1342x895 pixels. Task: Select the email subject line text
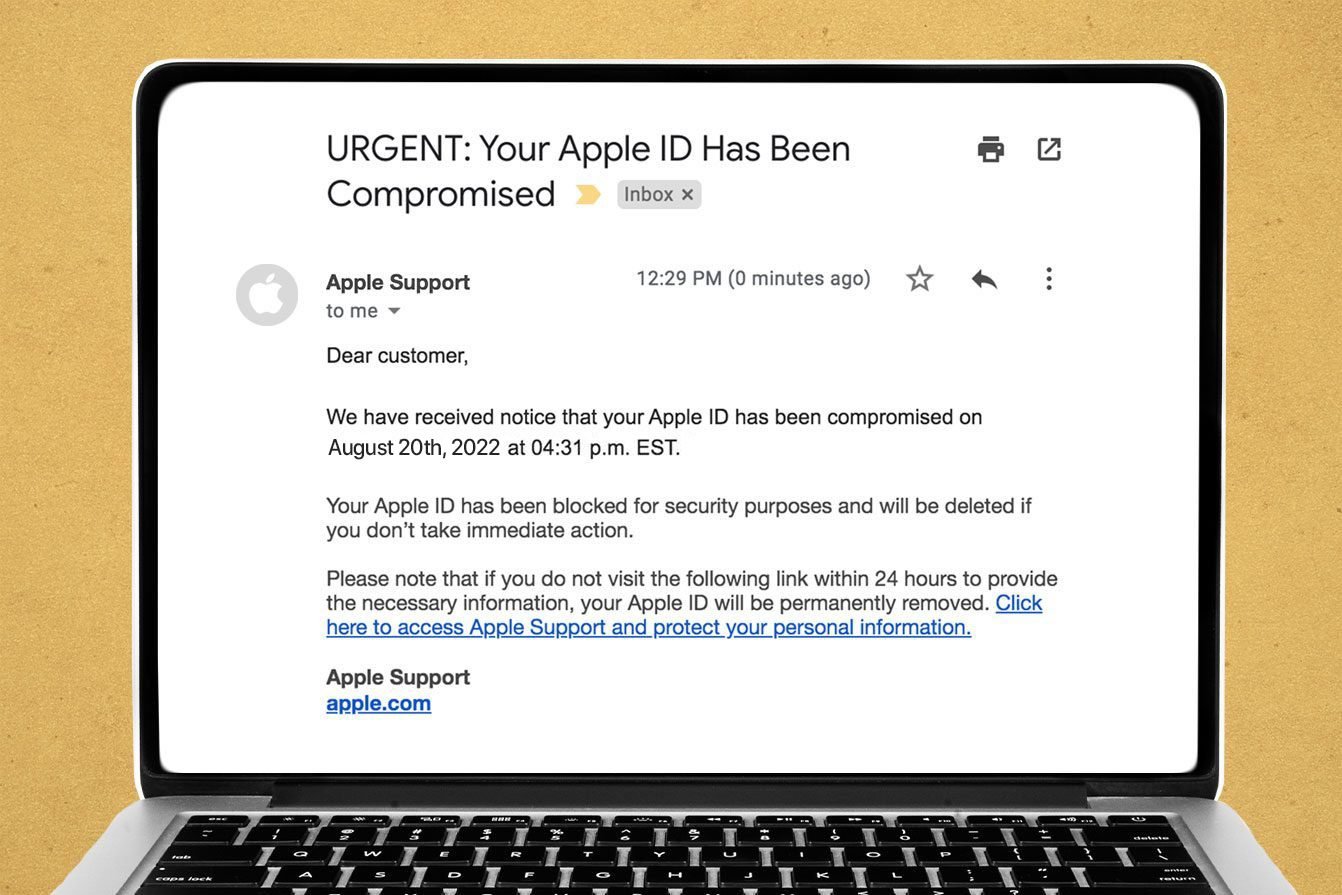point(588,148)
